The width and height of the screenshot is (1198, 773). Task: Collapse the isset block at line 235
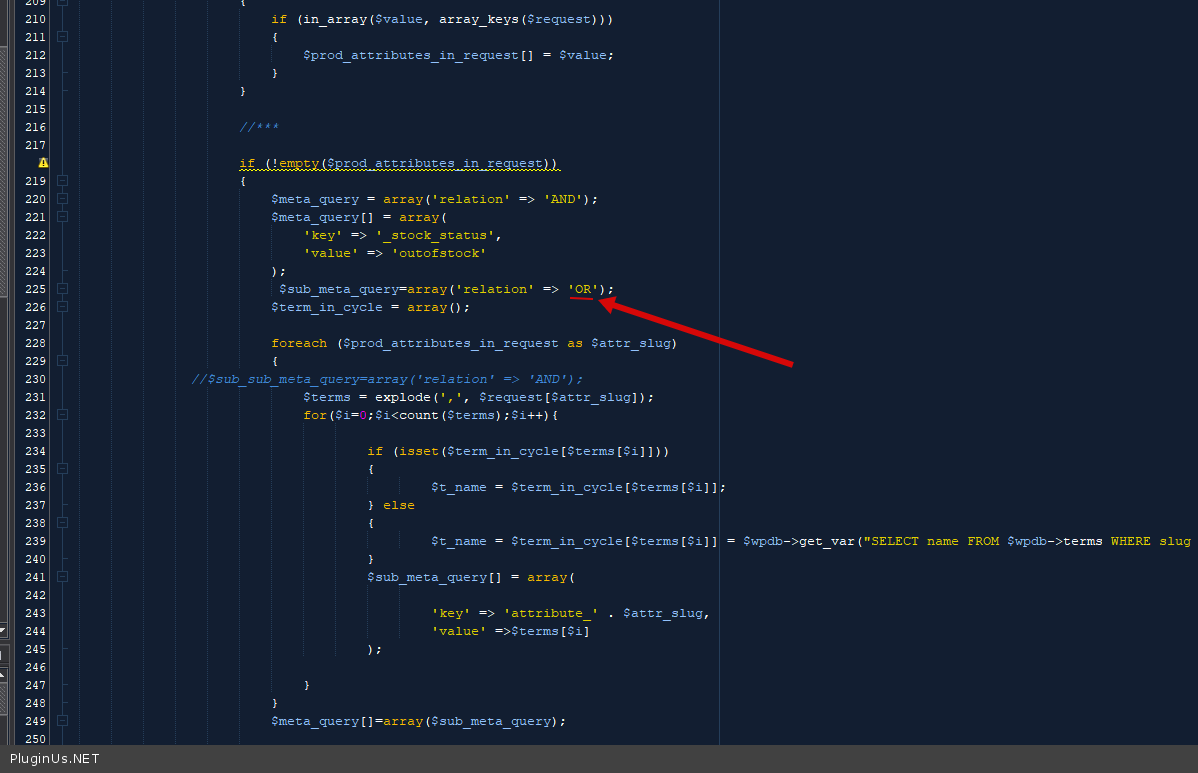(63, 469)
